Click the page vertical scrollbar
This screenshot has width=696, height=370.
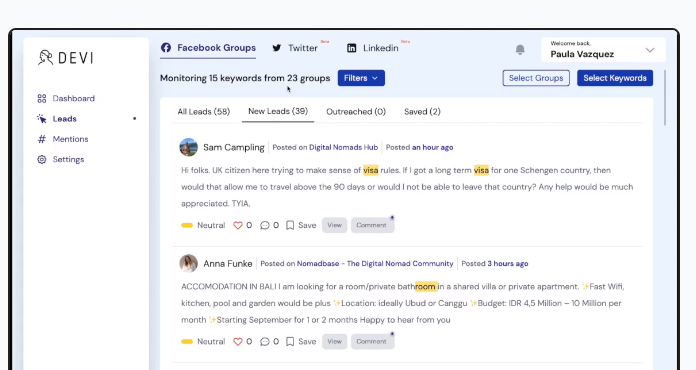pos(664,98)
